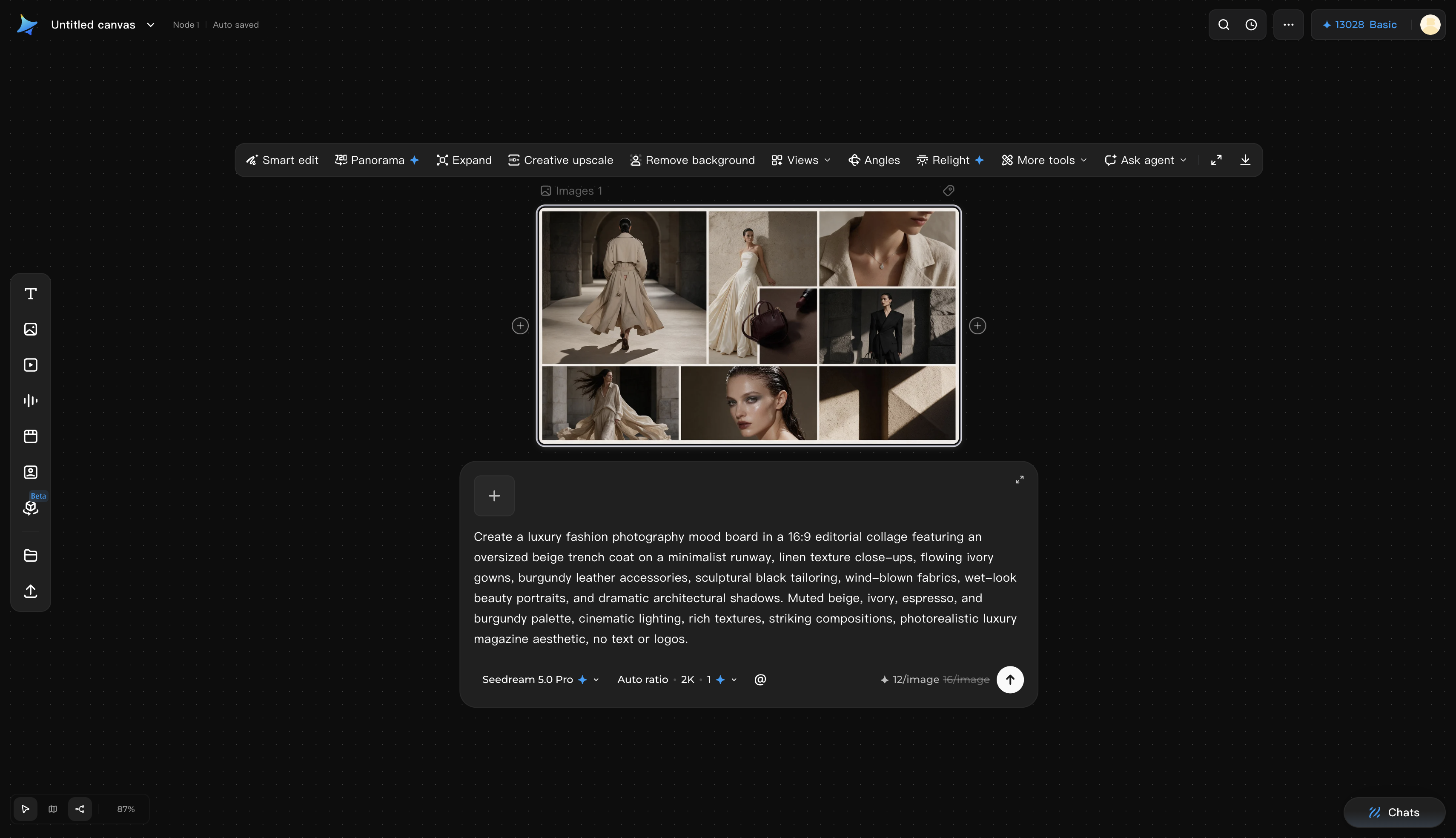Click the fullscreen expand icon in image toolbar
The height and width of the screenshot is (838, 1456).
[x=1216, y=160]
